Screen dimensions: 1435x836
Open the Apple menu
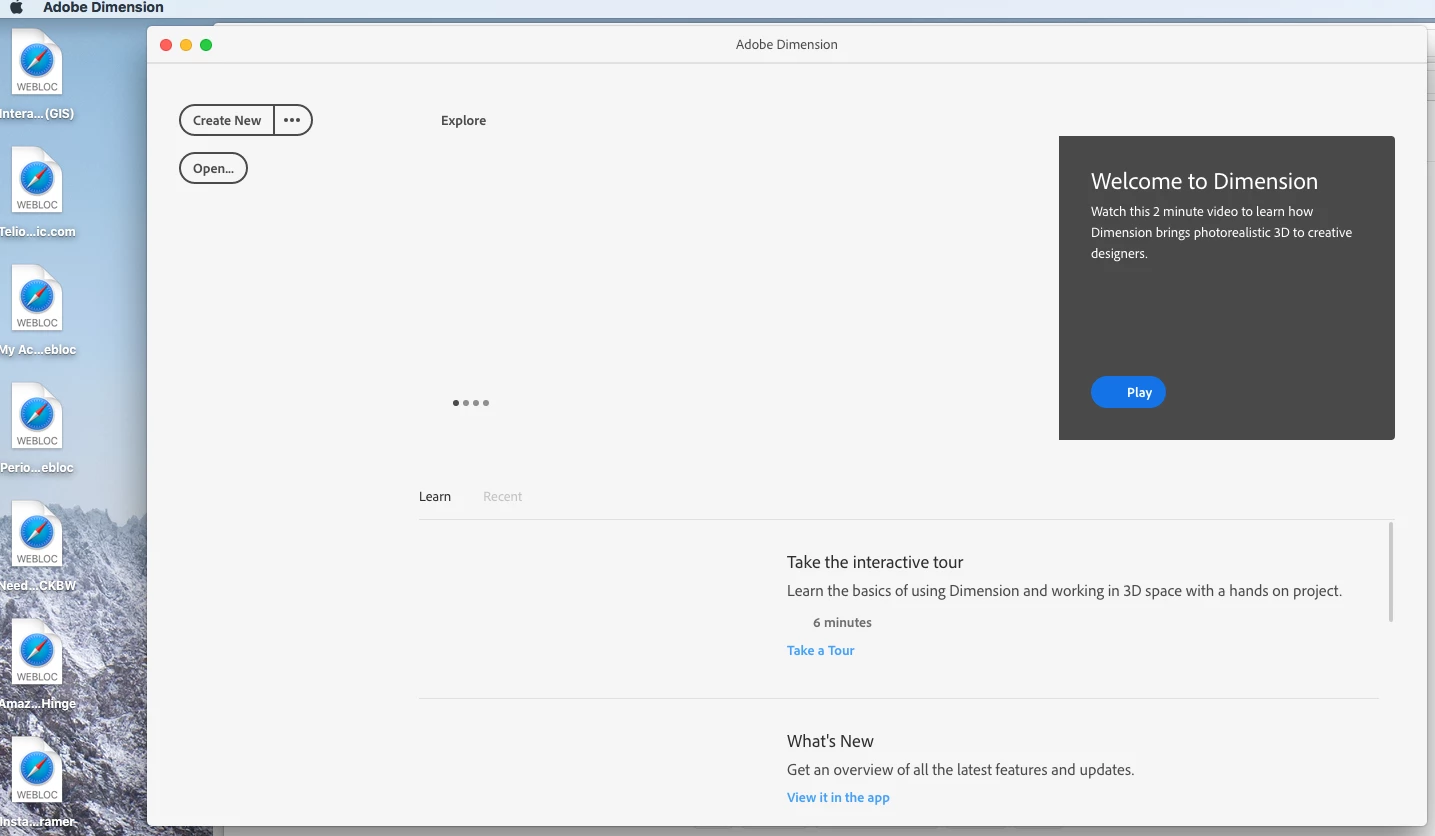tap(16, 8)
